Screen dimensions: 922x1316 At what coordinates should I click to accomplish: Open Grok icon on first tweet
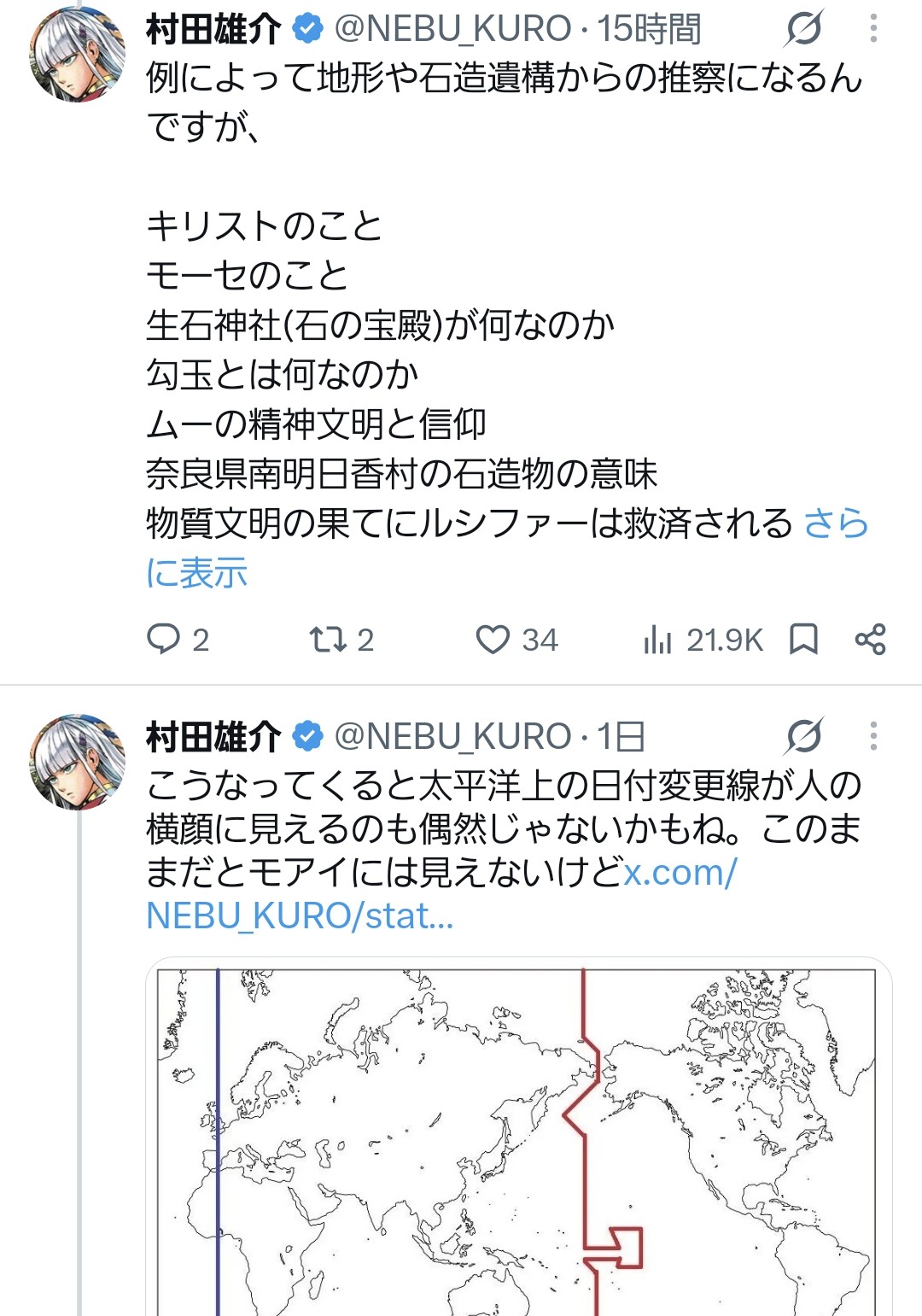click(804, 28)
